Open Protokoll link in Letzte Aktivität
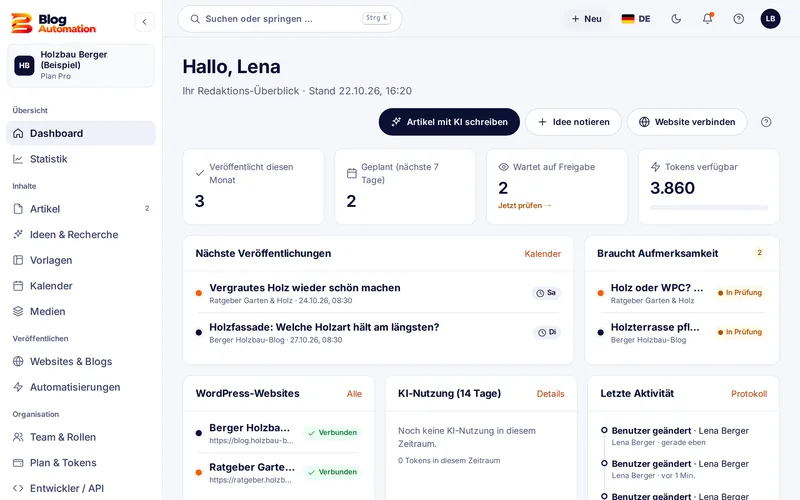This screenshot has height=500, width=800. [749, 394]
